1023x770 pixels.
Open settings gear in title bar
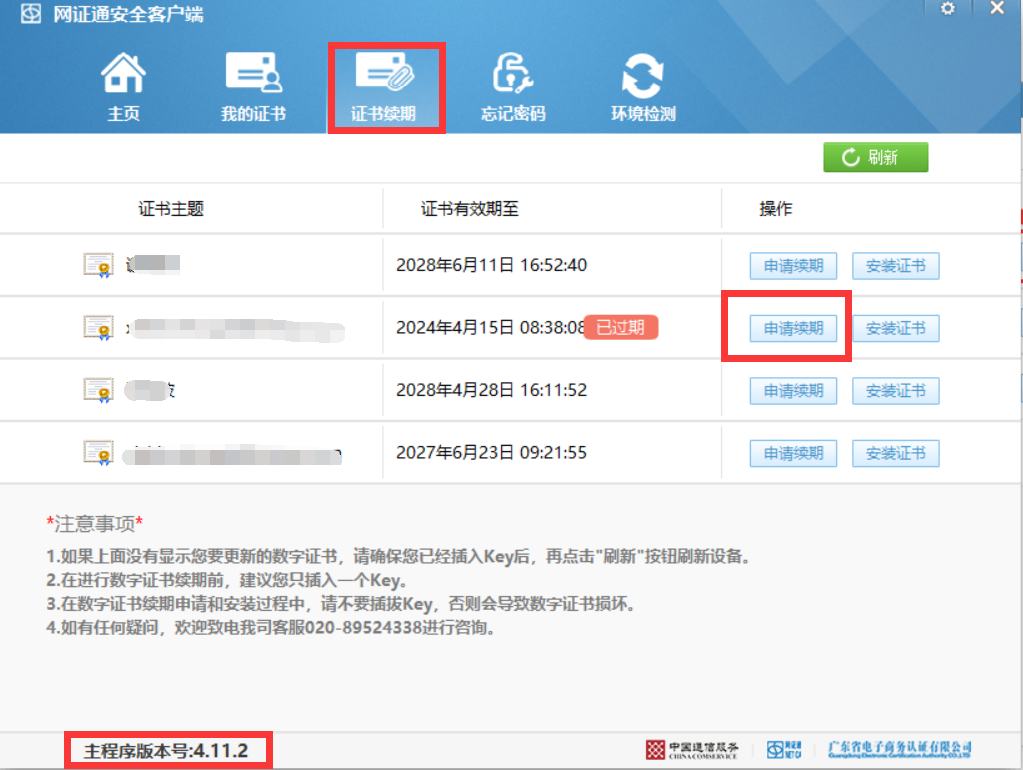[948, 9]
